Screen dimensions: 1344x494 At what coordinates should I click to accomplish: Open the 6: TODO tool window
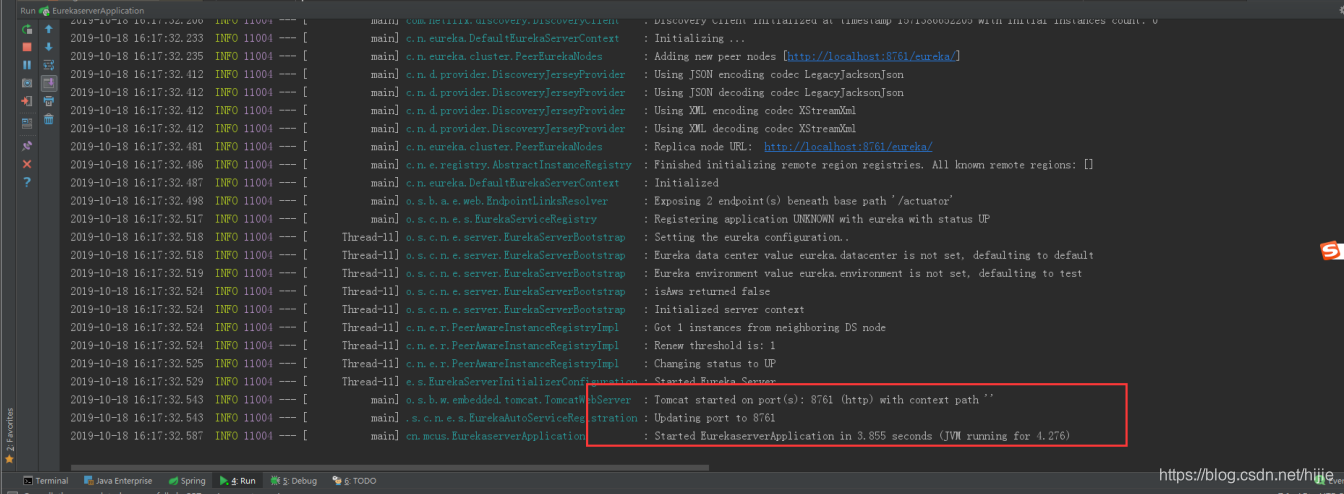(354, 481)
